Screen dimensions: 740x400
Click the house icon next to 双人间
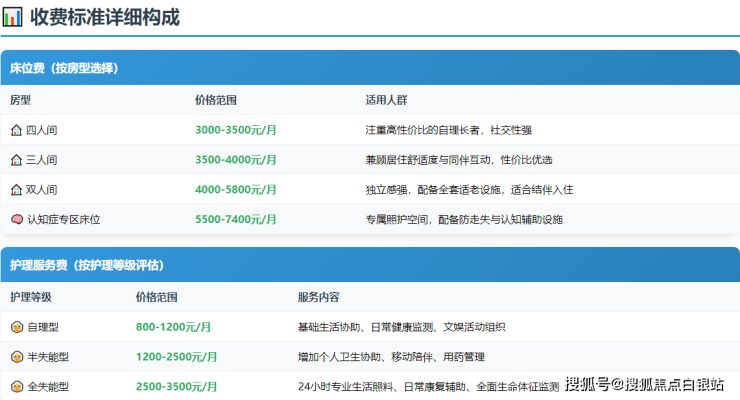tap(16, 189)
